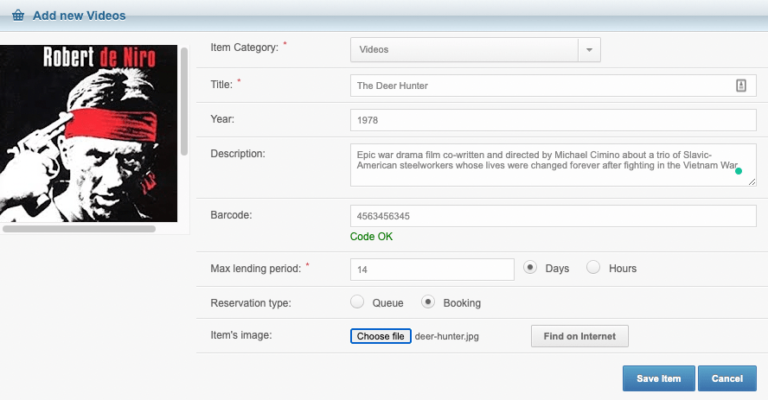Save the item with Save Item button
The image size is (768, 400).
[658, 379]
